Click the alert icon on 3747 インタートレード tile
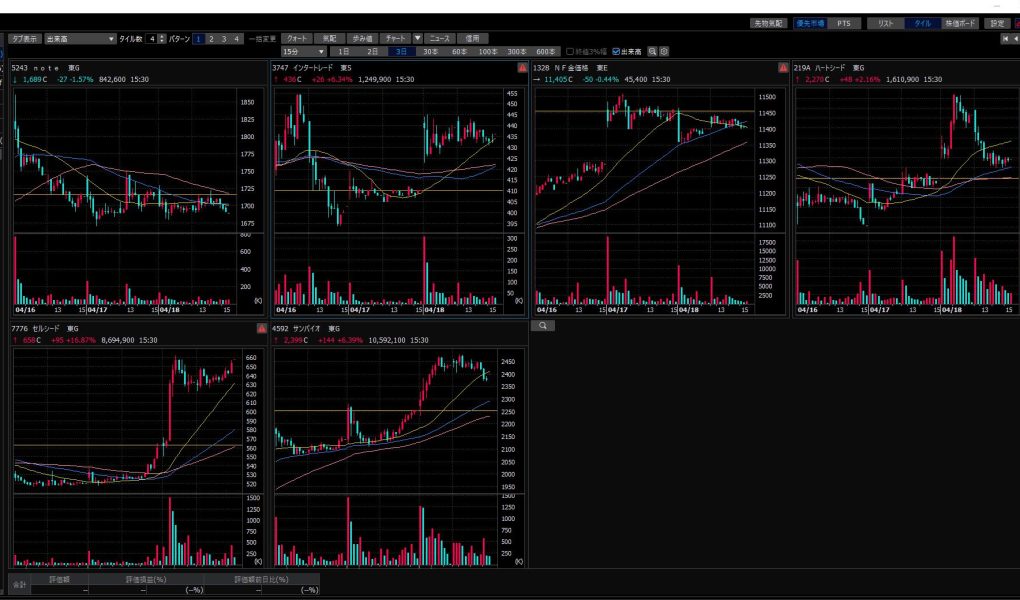Screen dimensions: 1020x600 click(x=523, y=68)
